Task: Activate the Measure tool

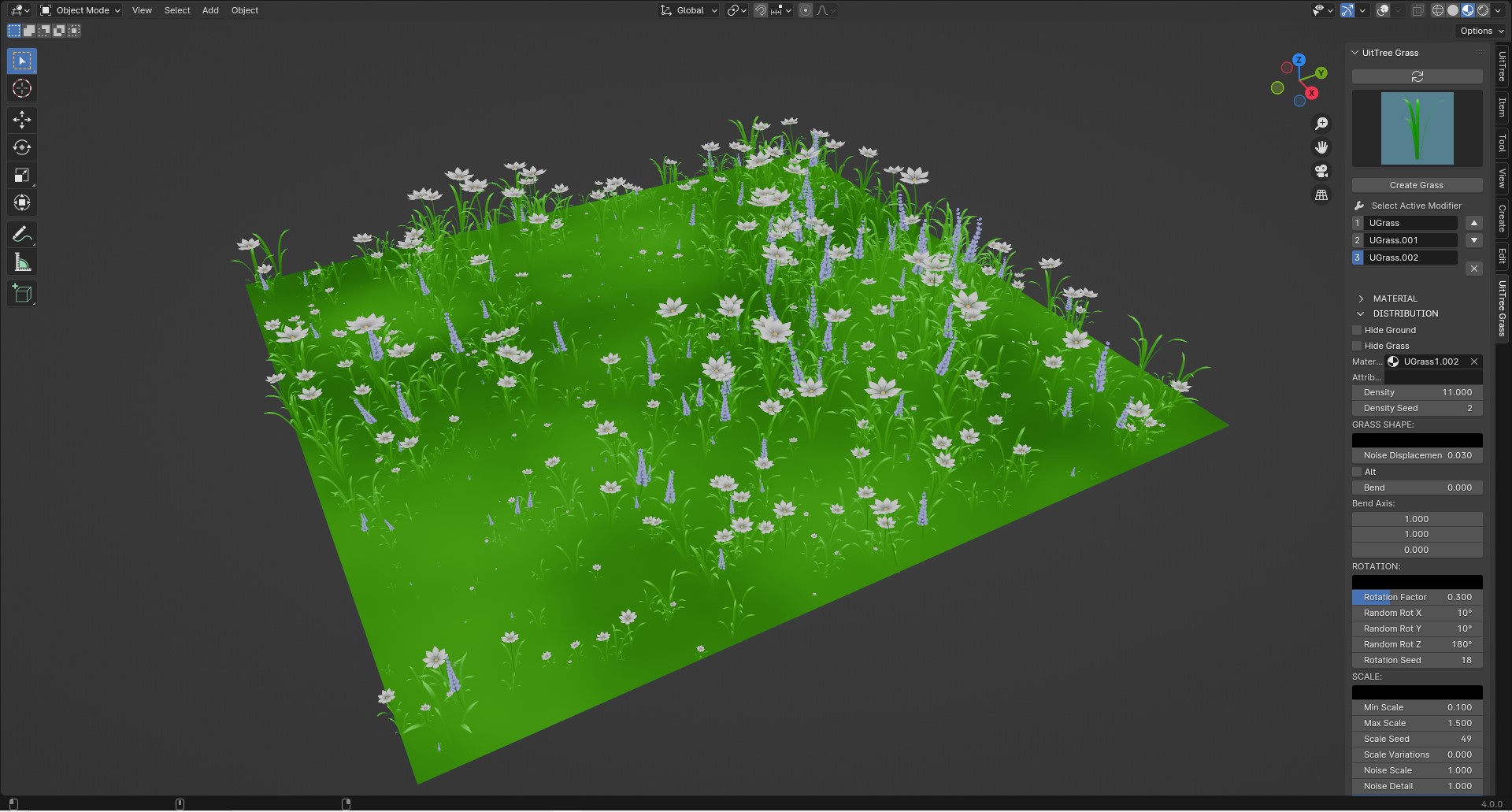Action: click(21, 261)
